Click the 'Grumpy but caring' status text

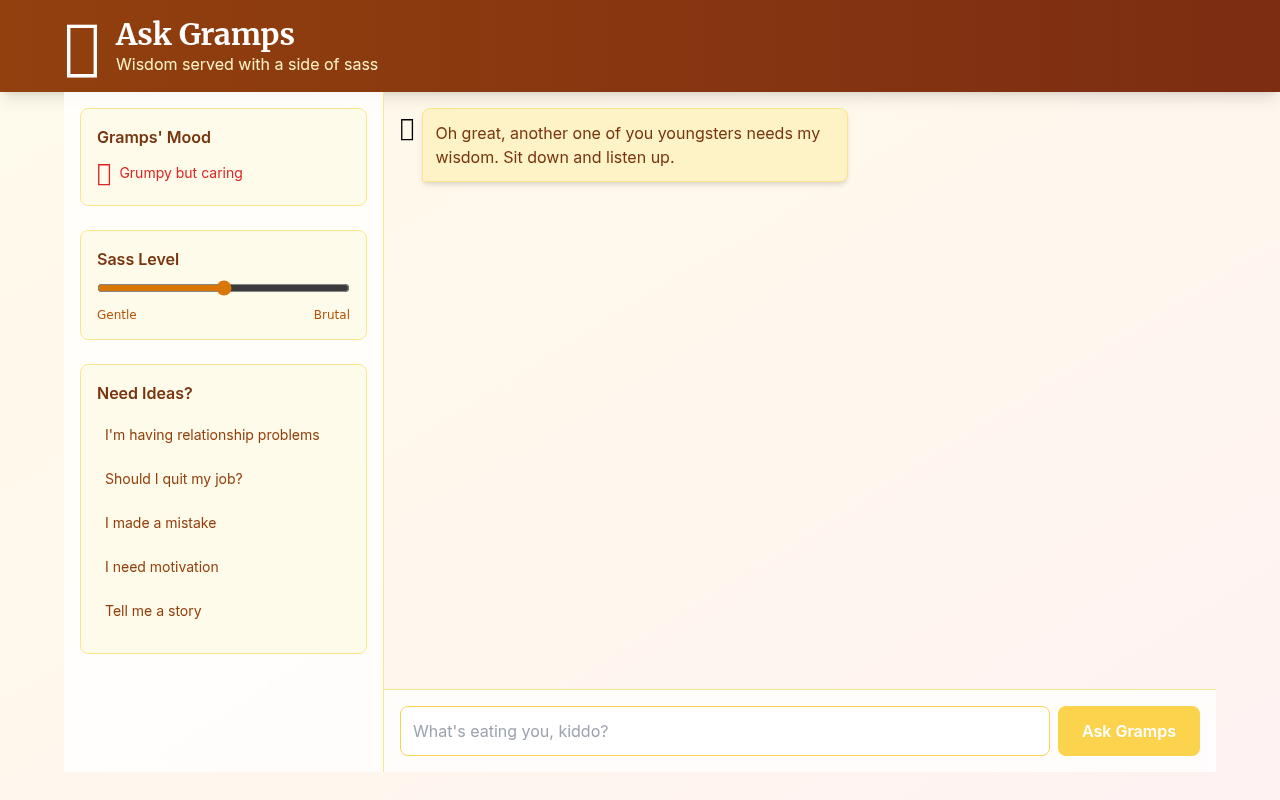tap(181, 173)
